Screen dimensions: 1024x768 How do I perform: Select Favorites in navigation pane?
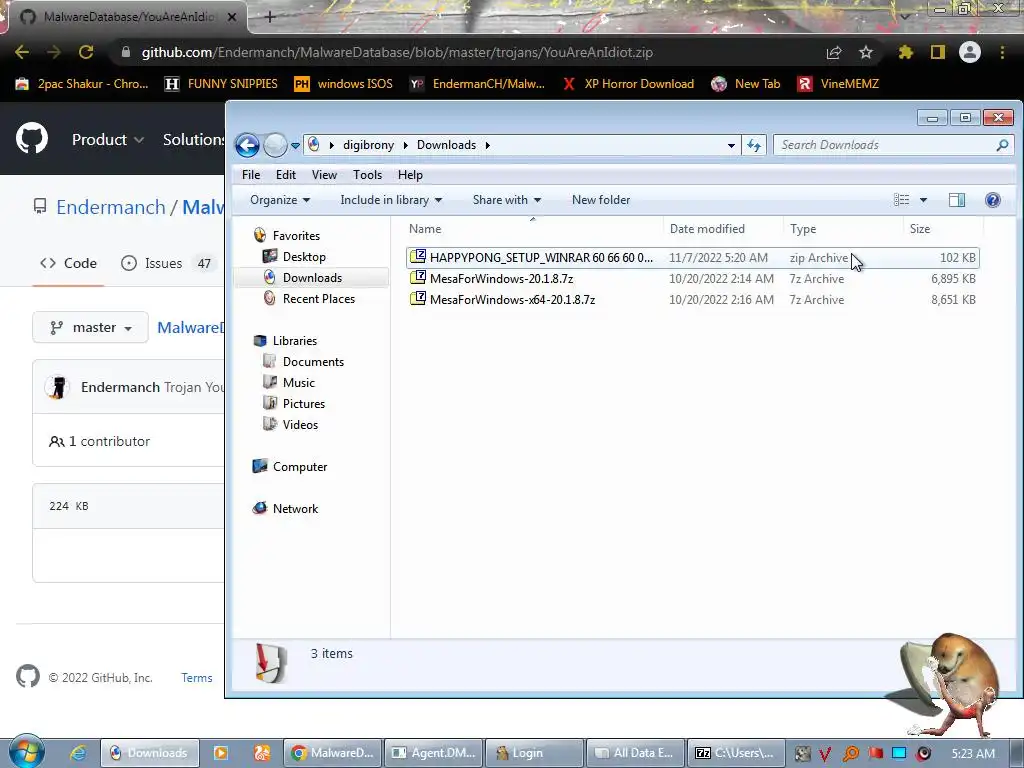click(x=296, y=236)
